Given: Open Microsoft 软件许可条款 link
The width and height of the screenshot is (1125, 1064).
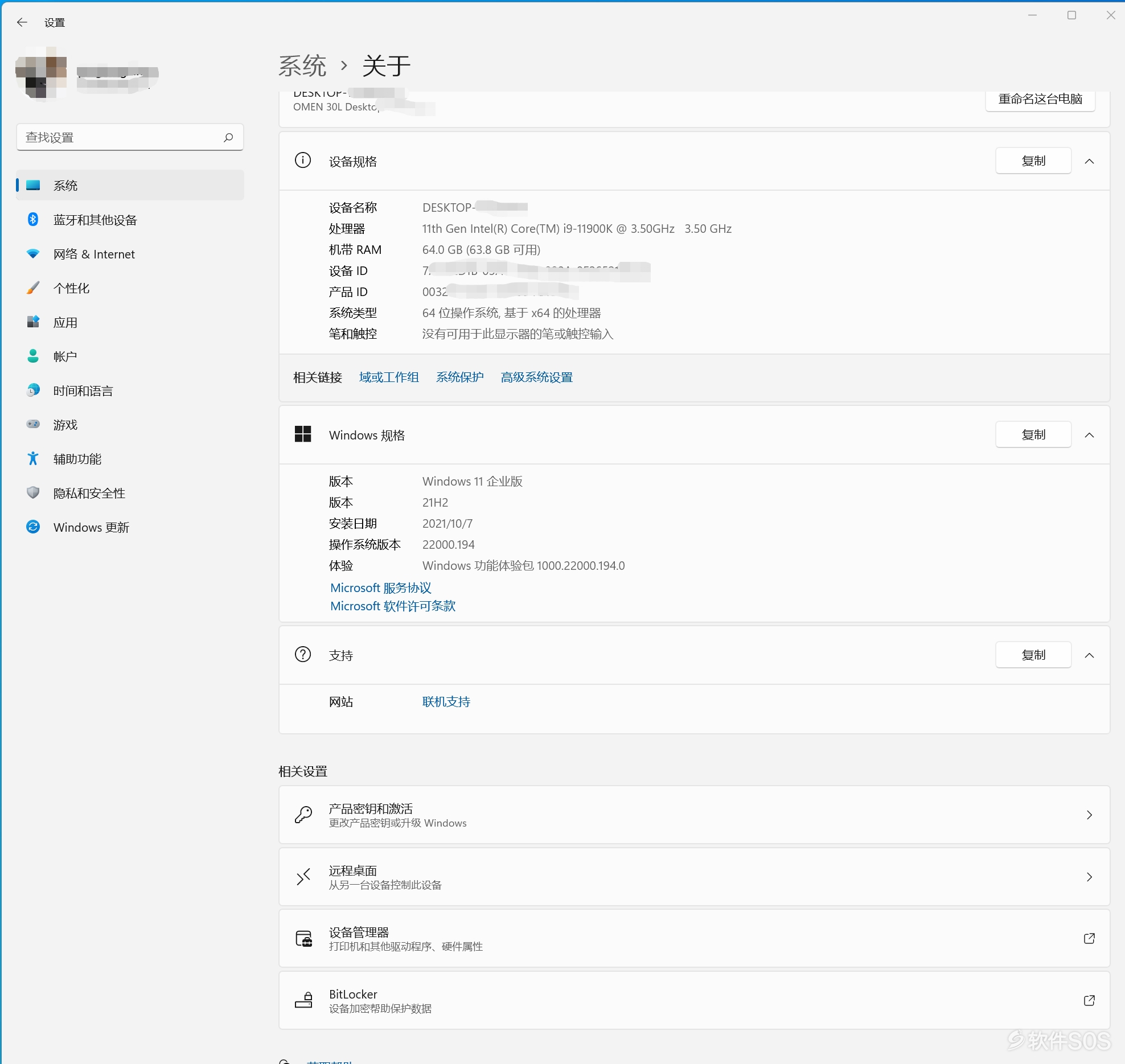Looking at the screenshot, I should click(393, 606).
